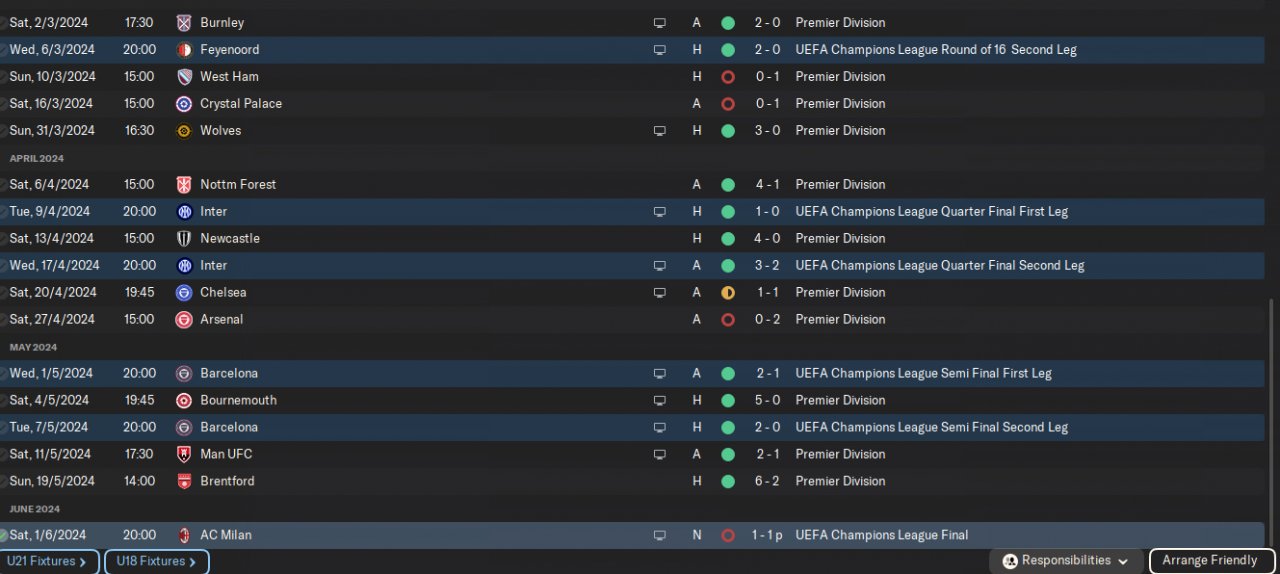Click the TV icon on AC Milan final row
Viewport: 1280px width, 574px height.
[x=659, y=535]
